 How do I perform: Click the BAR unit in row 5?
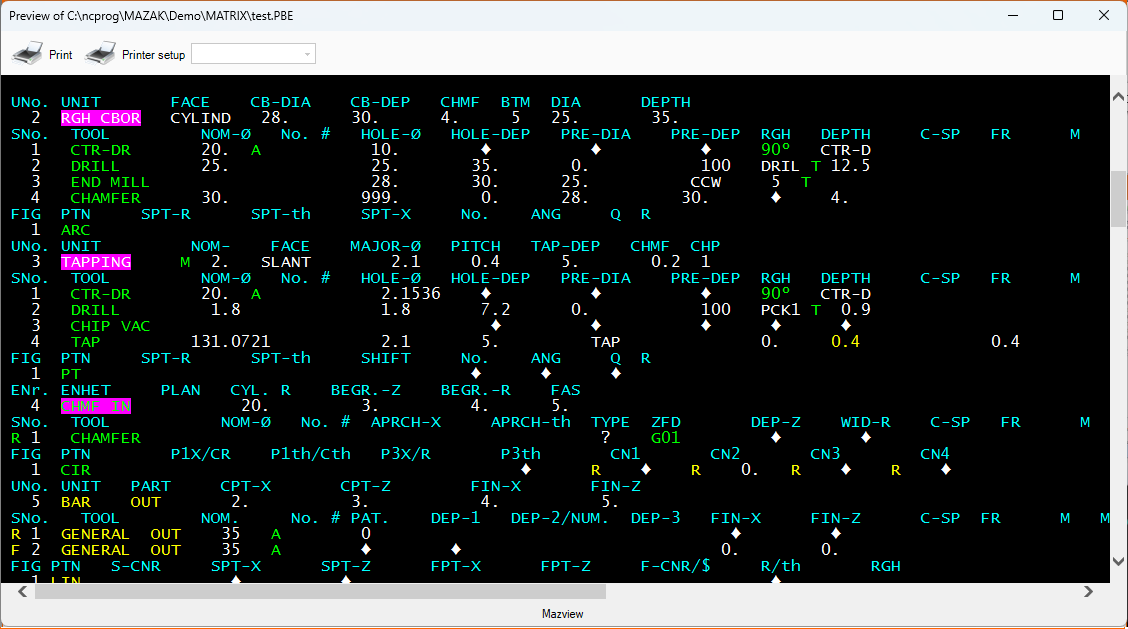pos(76,502)
